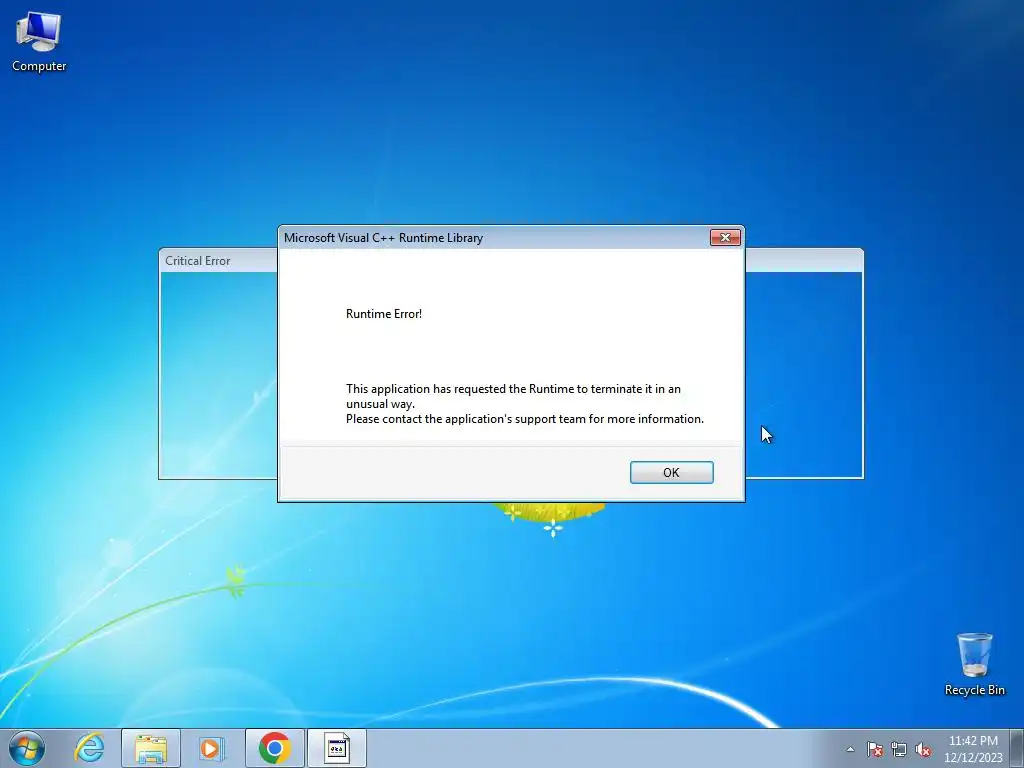
Task: Switch to Google Chrome in the taskbar
Action: point(274,748)
